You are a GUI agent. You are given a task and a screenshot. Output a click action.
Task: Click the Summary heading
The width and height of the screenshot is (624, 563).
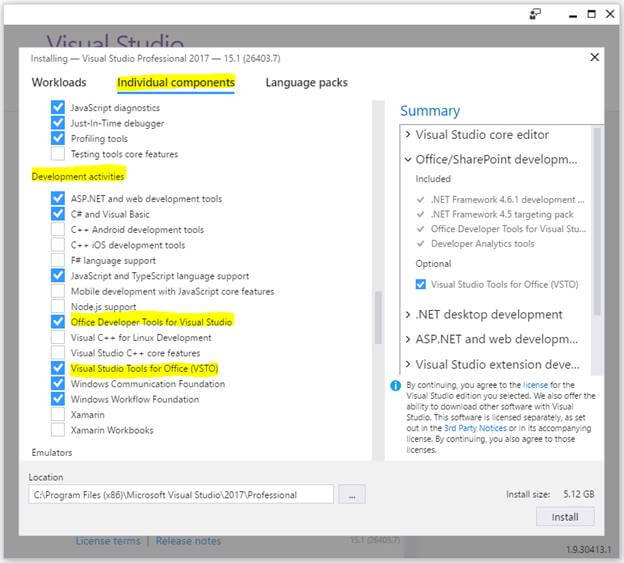point(430,111)
